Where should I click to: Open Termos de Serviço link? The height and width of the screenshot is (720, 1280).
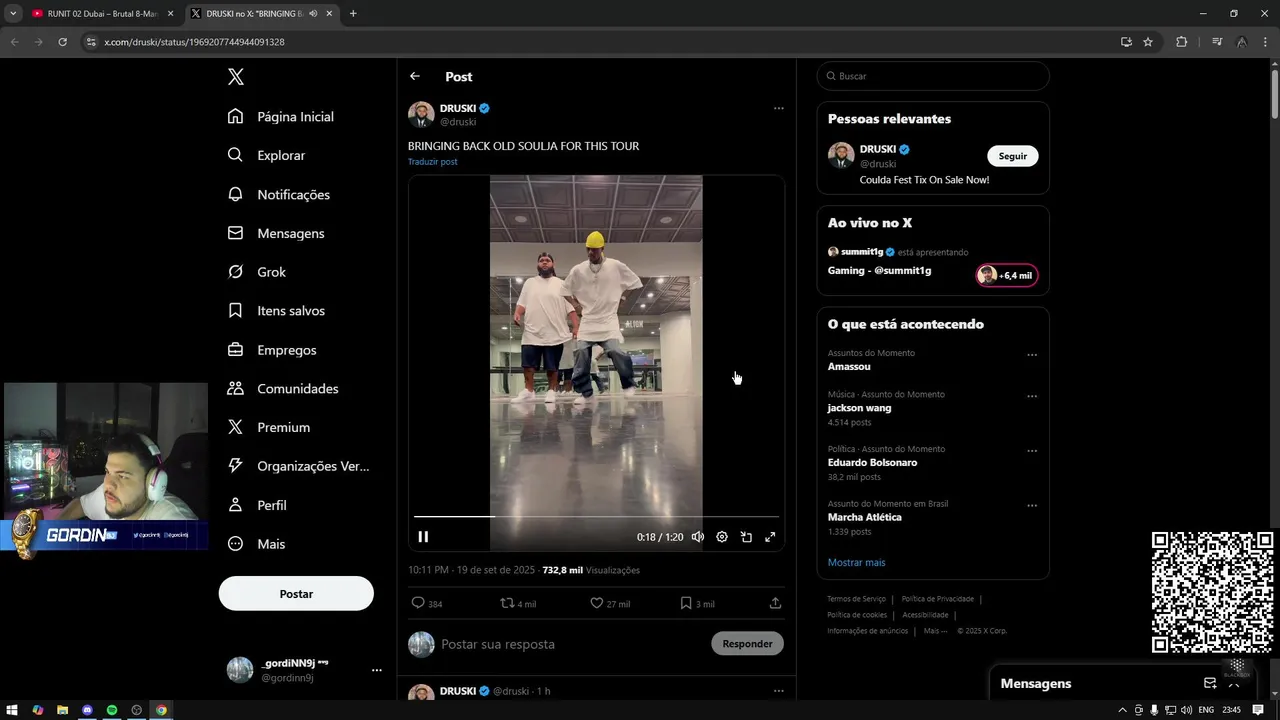point(856,599)
